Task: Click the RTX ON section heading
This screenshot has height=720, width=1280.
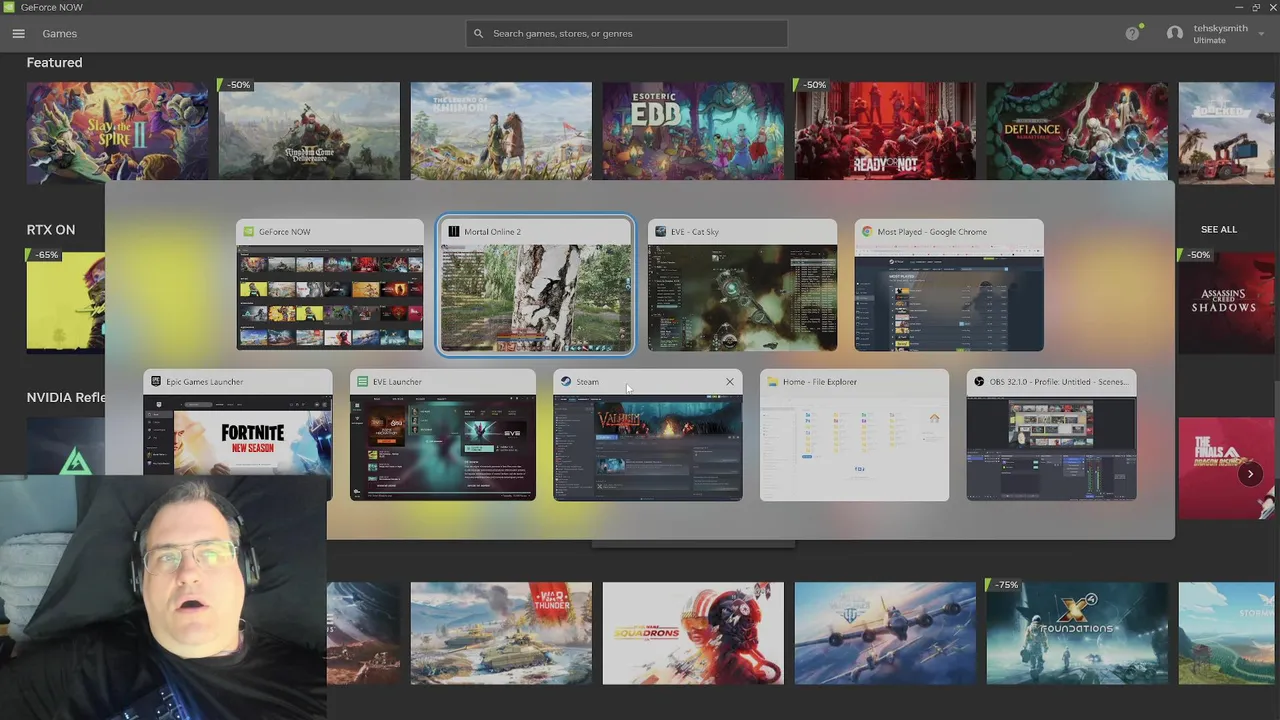Action: pos(51,229)
